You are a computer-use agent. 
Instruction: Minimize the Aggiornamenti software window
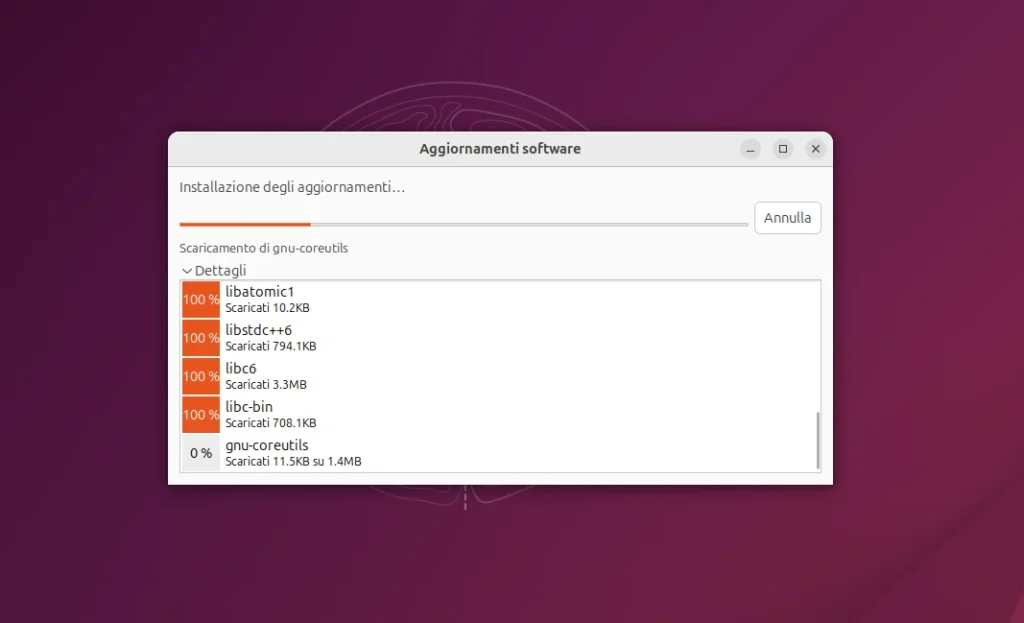click(x=750, y=148)
